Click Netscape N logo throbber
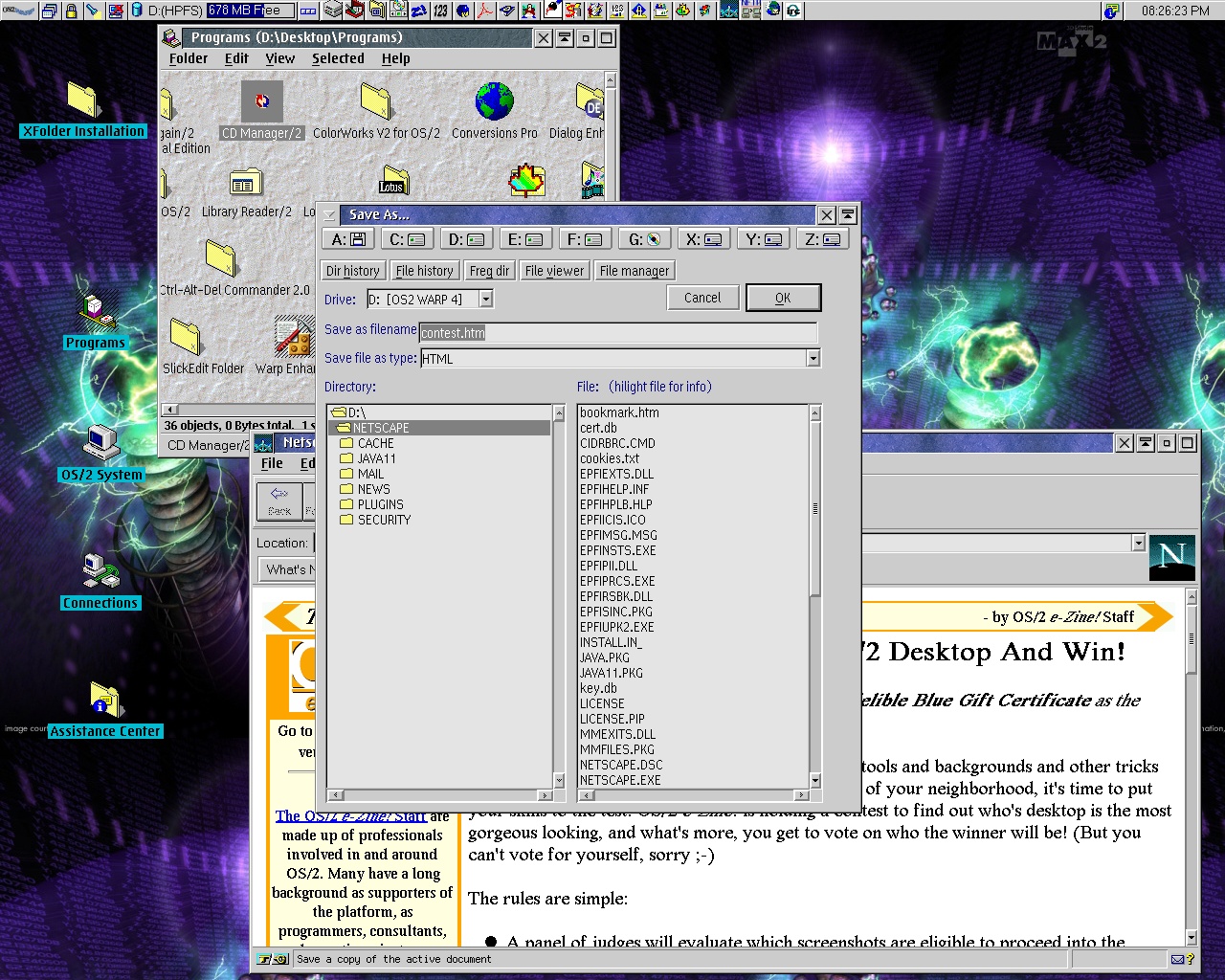This screenshot has width=1225, height=980. [x=1172, y=558]
